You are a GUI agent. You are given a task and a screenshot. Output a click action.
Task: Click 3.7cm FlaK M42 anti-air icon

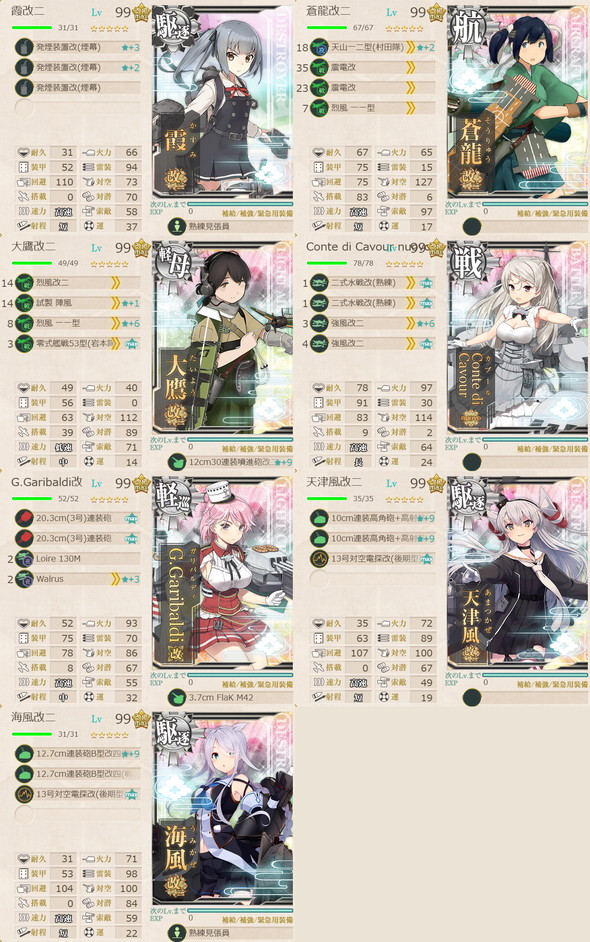(x=177, y=697)
